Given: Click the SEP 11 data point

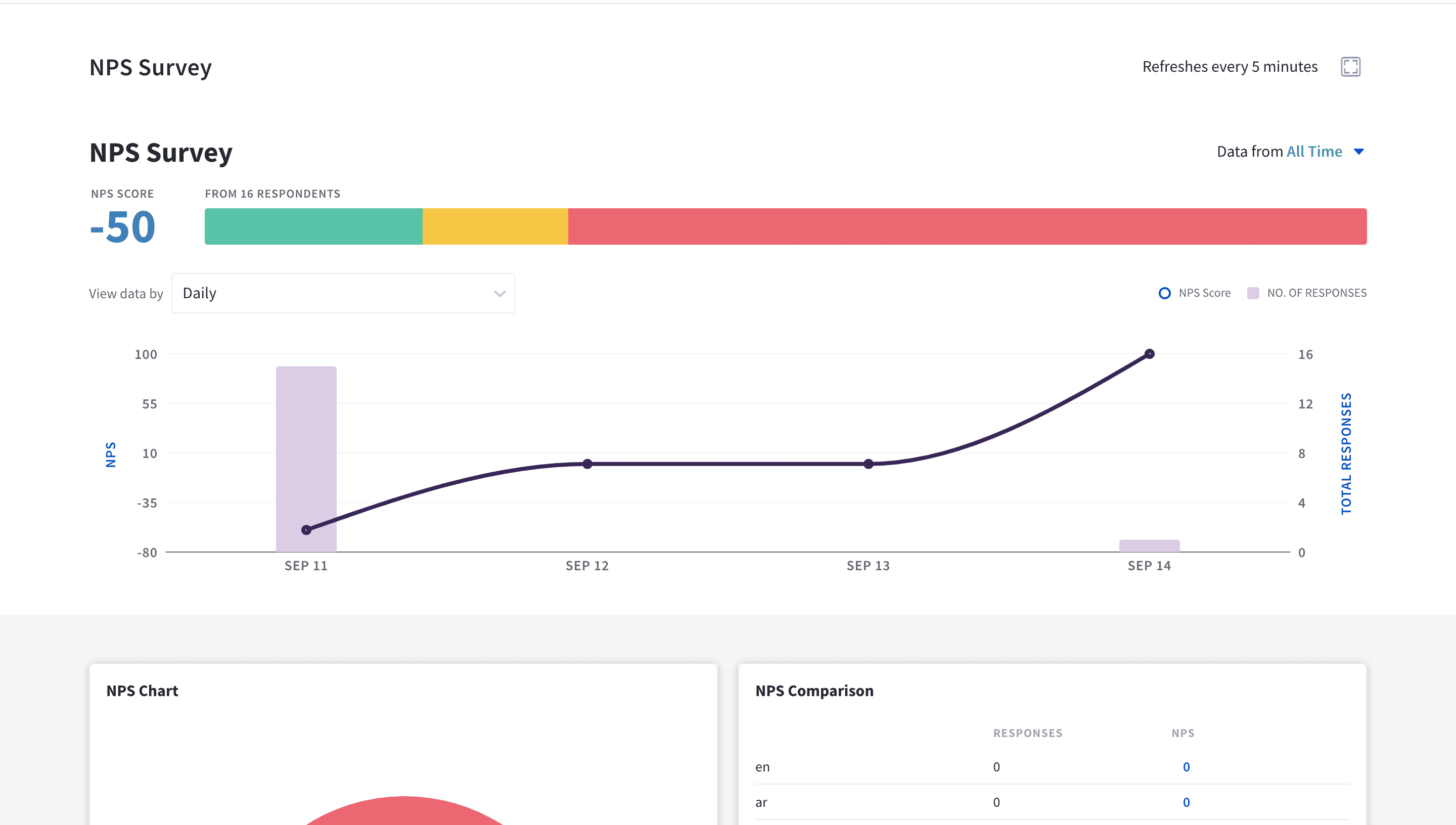Looking at the screenshot, I should click(306, 530).
